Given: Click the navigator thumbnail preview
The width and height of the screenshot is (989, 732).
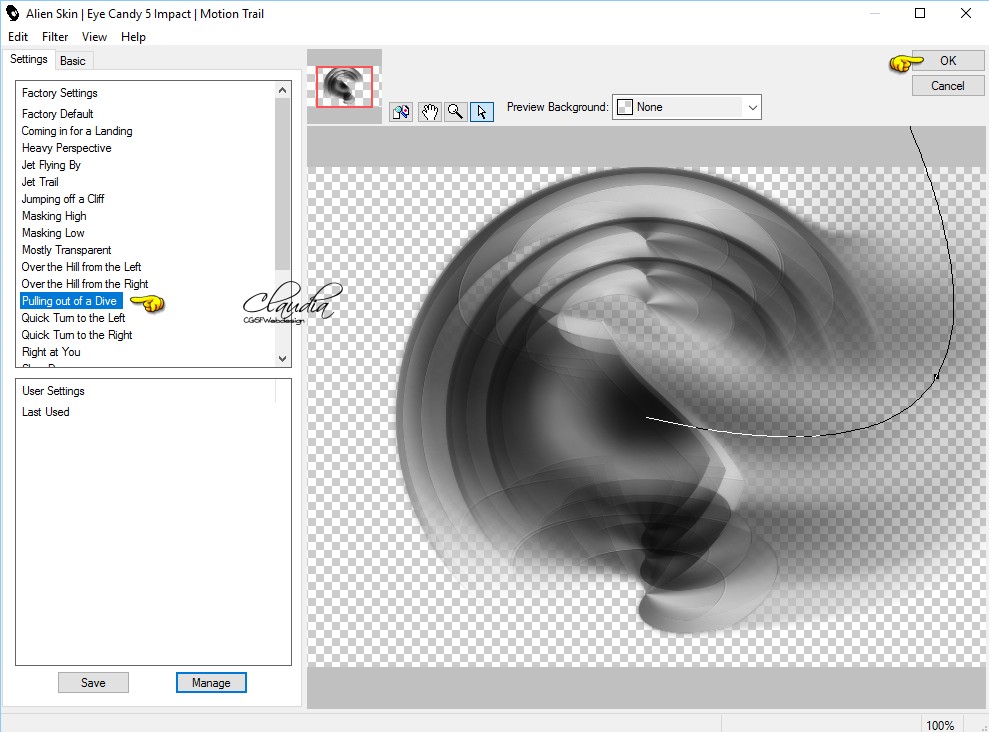Looking at the screenshot, I should pos(344,86).
